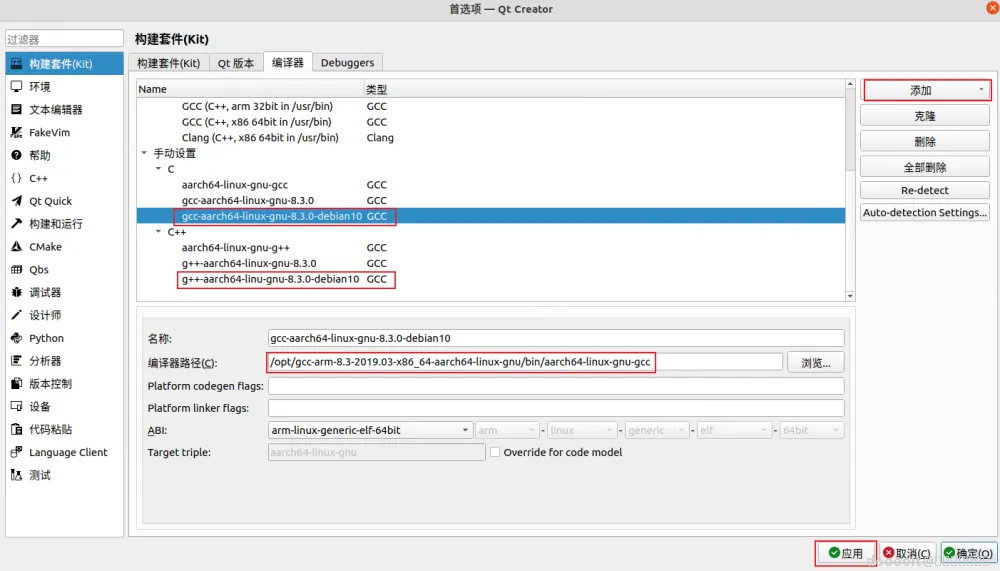1000x571 pixels.
Task: Open the Language Client icon
Action: tap(17, 452)
